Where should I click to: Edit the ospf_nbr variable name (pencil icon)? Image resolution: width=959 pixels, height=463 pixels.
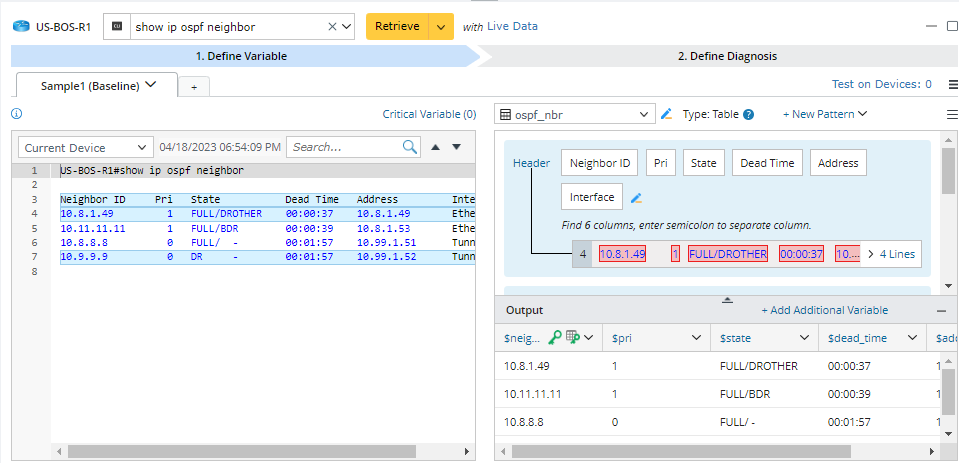click(x=667, y=114)
